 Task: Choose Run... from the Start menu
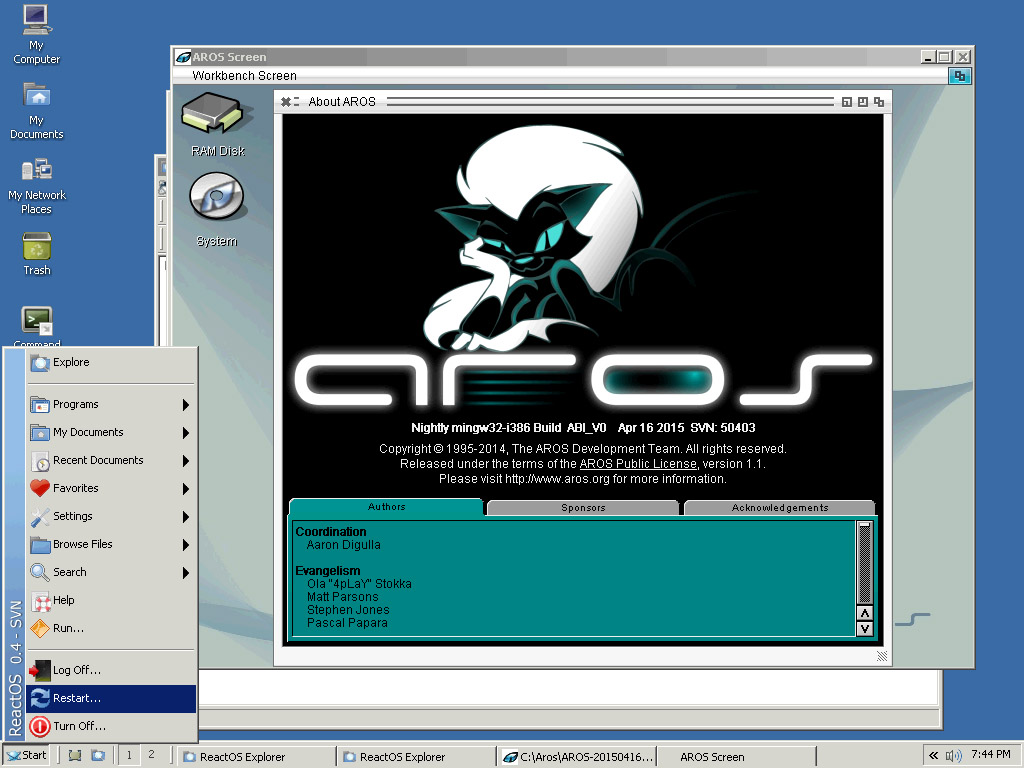click(112, 629)
